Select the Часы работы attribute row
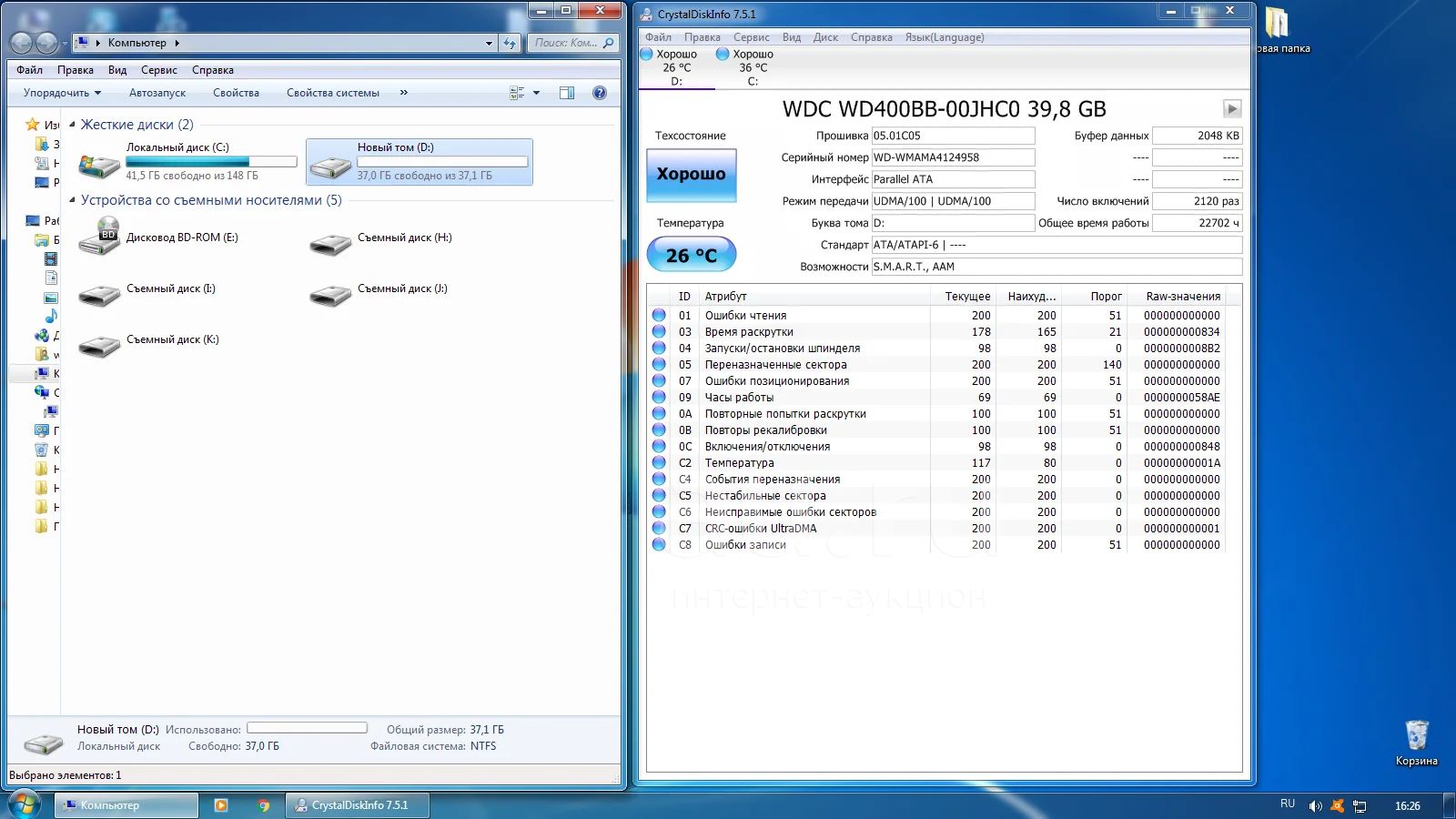Viewport: 1456px width, 819px height. pos(936,397)
